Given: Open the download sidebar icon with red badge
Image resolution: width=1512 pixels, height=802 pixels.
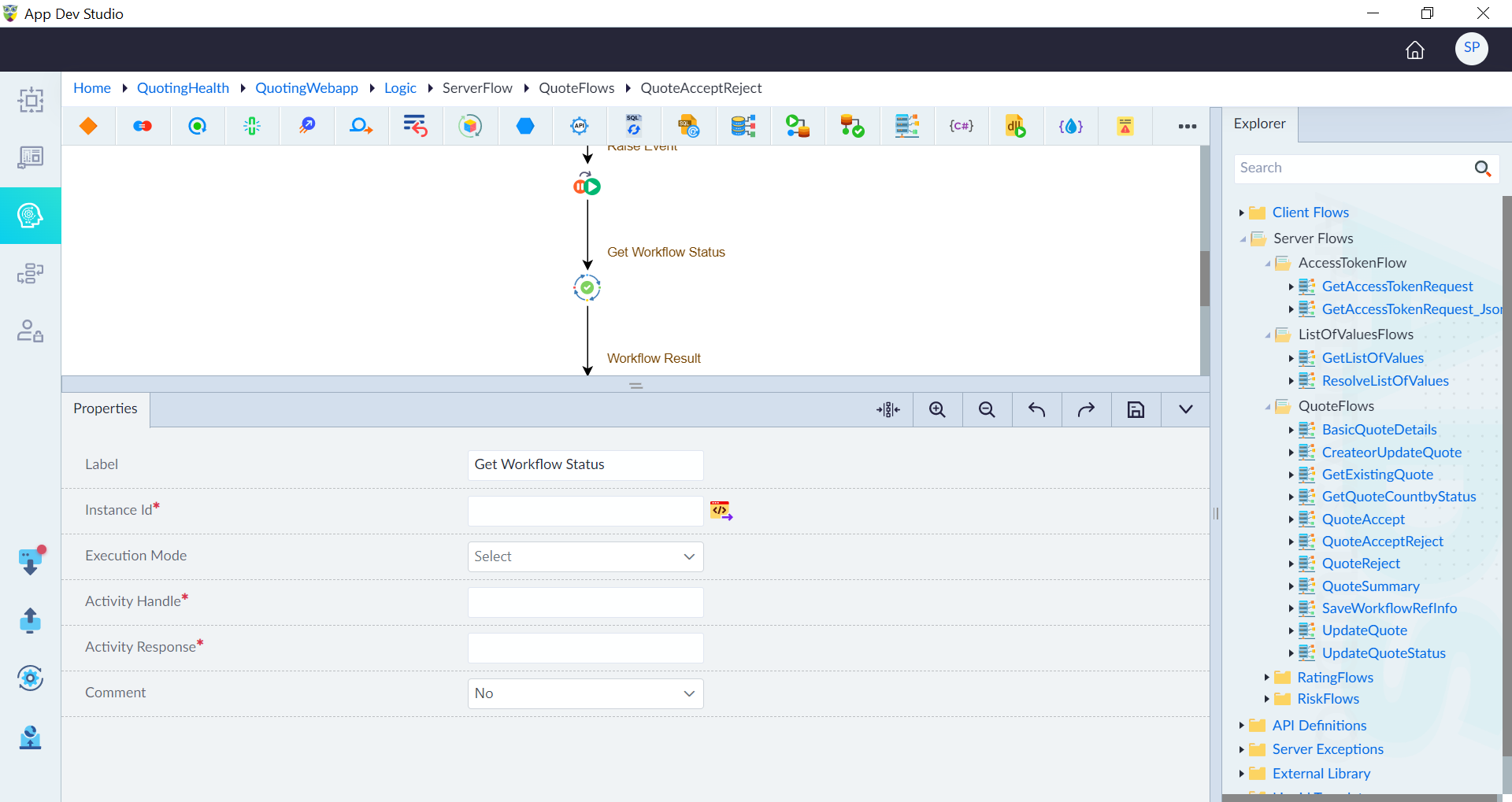Looking at the screenshot, I should click(31, 560).
